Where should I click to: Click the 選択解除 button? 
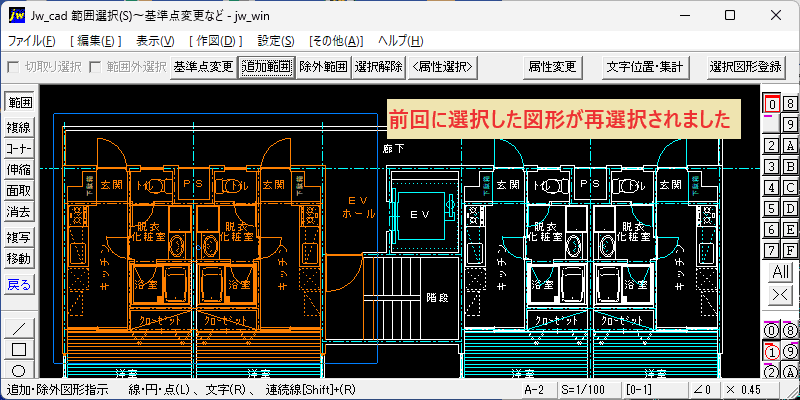[x=379, y=66]
